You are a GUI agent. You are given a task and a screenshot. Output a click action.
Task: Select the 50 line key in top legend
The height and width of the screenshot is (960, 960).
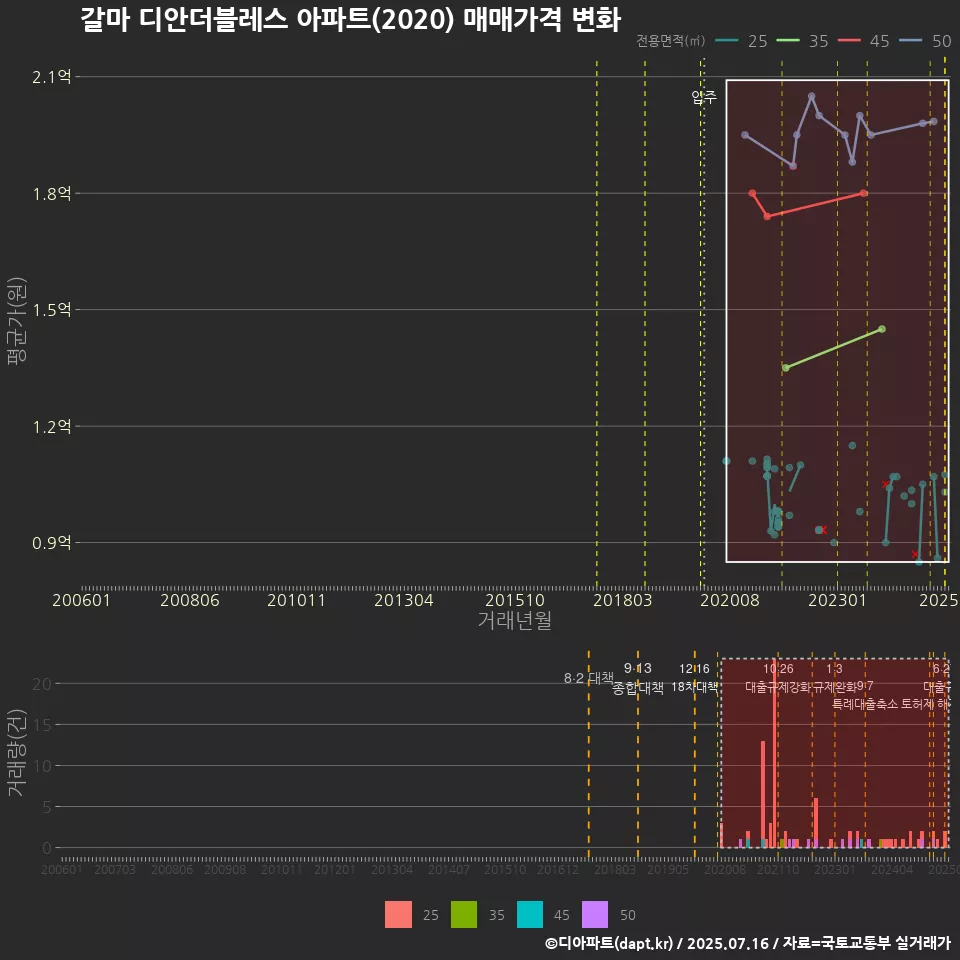pos(910,41)
